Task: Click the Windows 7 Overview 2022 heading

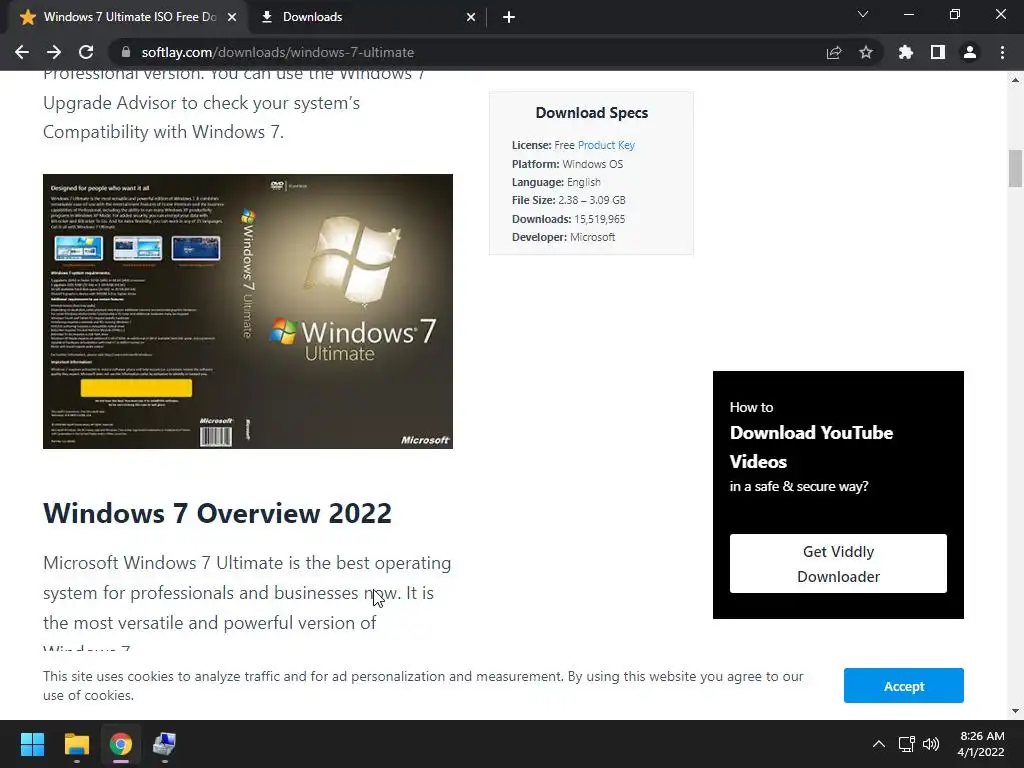Action: pyautogui.click(x=217, y=513)
